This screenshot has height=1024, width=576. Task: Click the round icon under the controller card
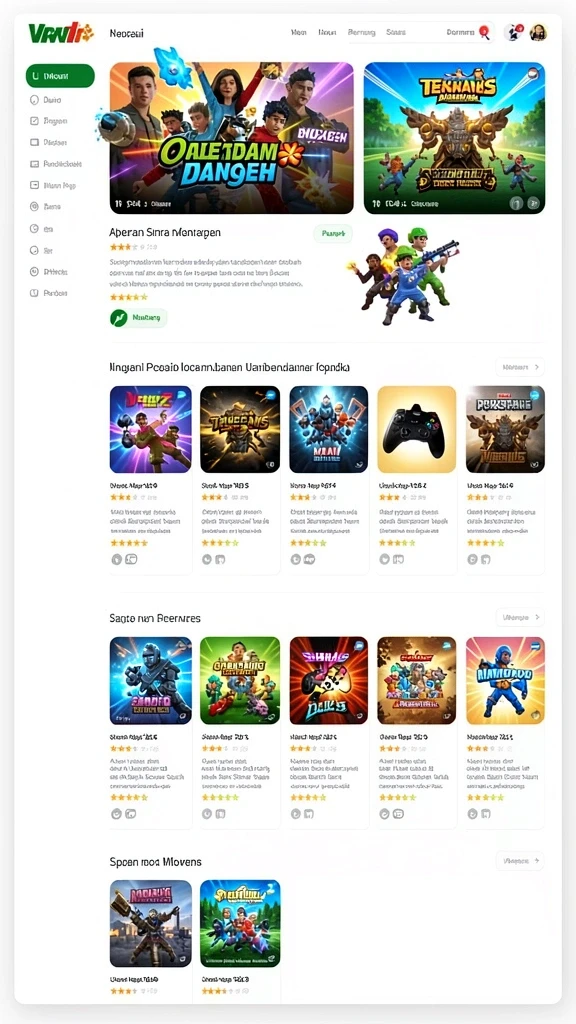pos(385,559)
